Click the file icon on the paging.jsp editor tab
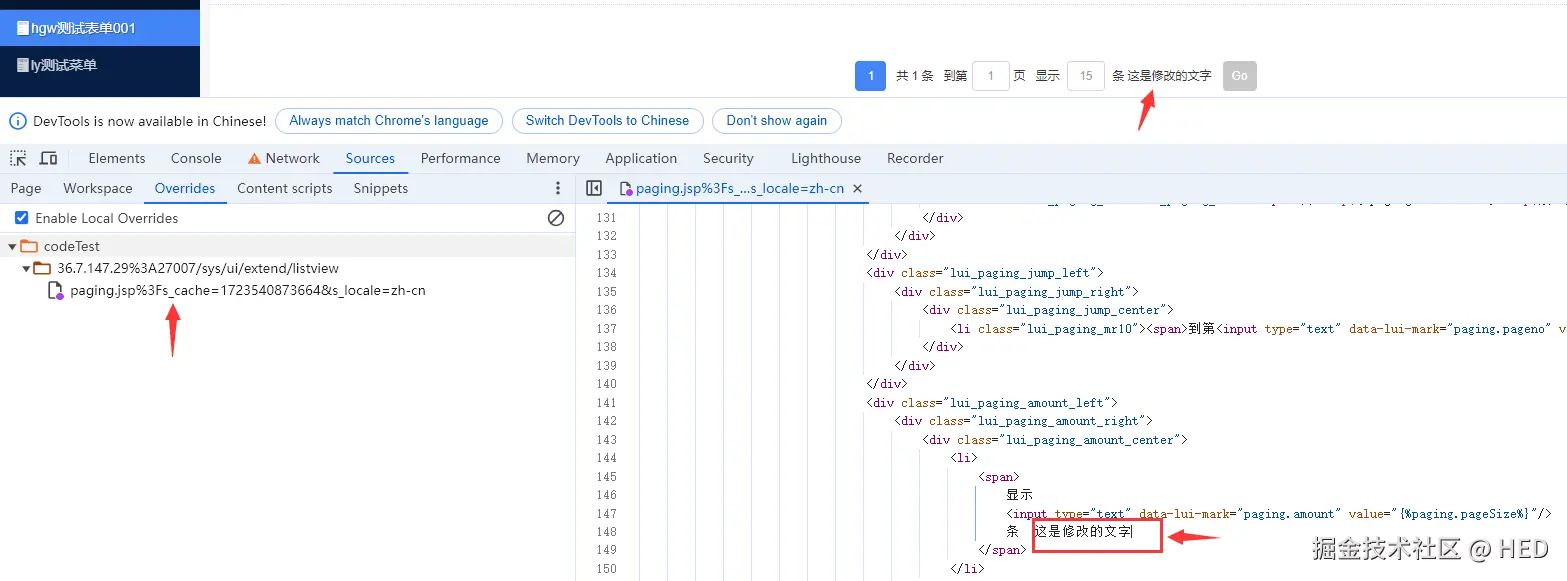The image size is (1567, 581). pos(626,188)
